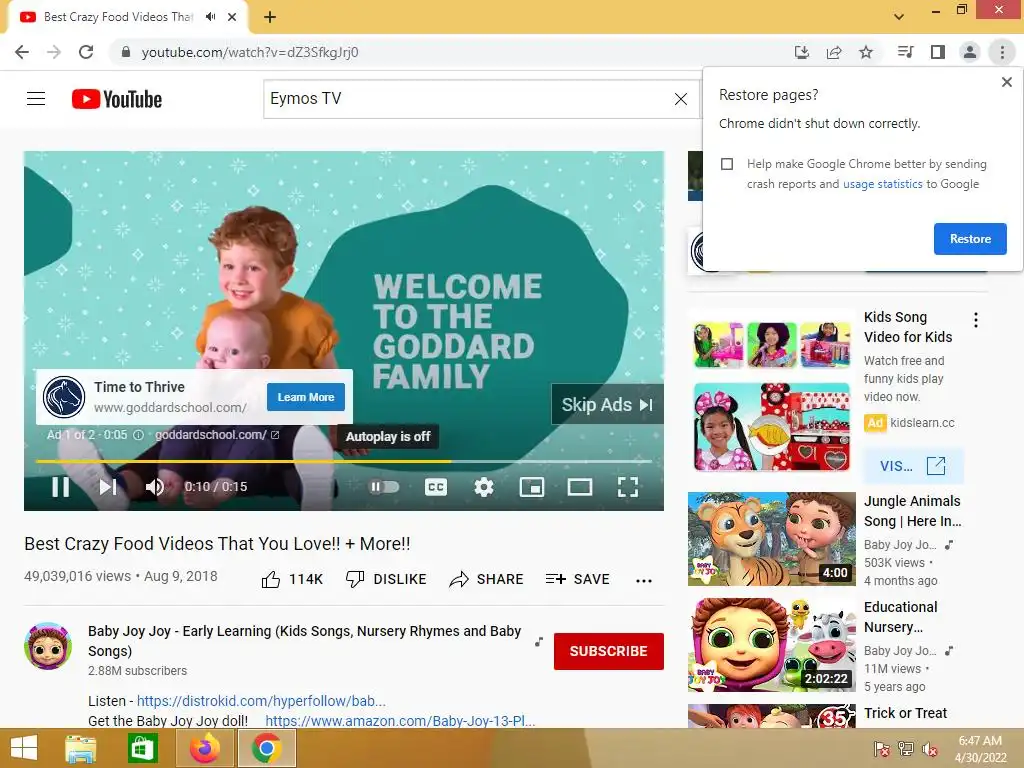Skip to next video with Next icon
The image size is (1024, 768).
point(108,487)
